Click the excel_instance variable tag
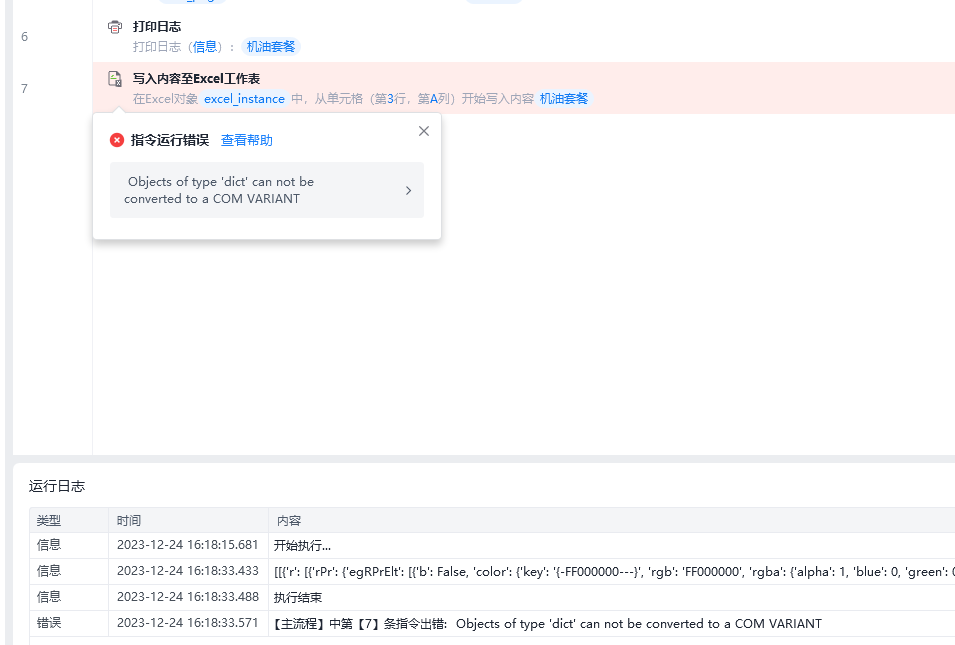This screenshot has width=955, height=645. [244, 99]
